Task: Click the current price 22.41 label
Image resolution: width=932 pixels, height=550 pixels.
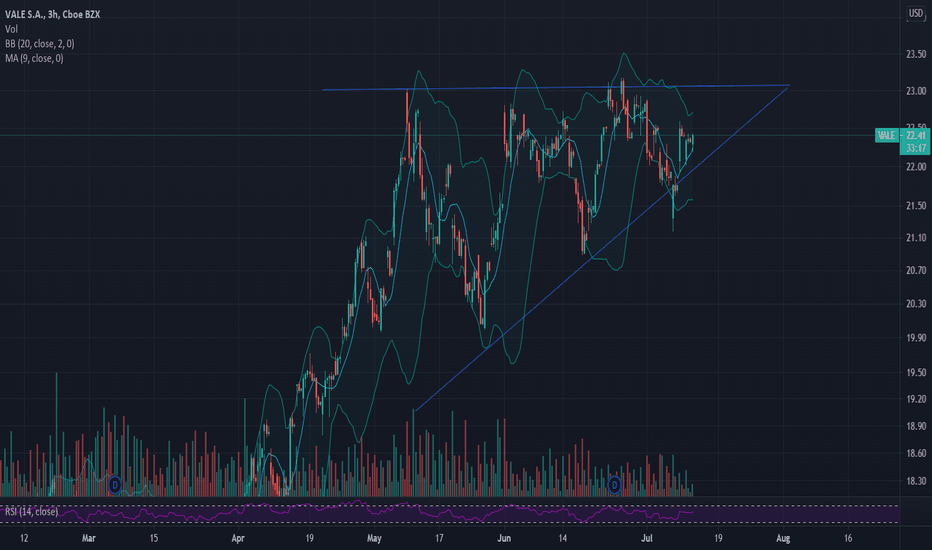Action: click(x=915, y=136)
